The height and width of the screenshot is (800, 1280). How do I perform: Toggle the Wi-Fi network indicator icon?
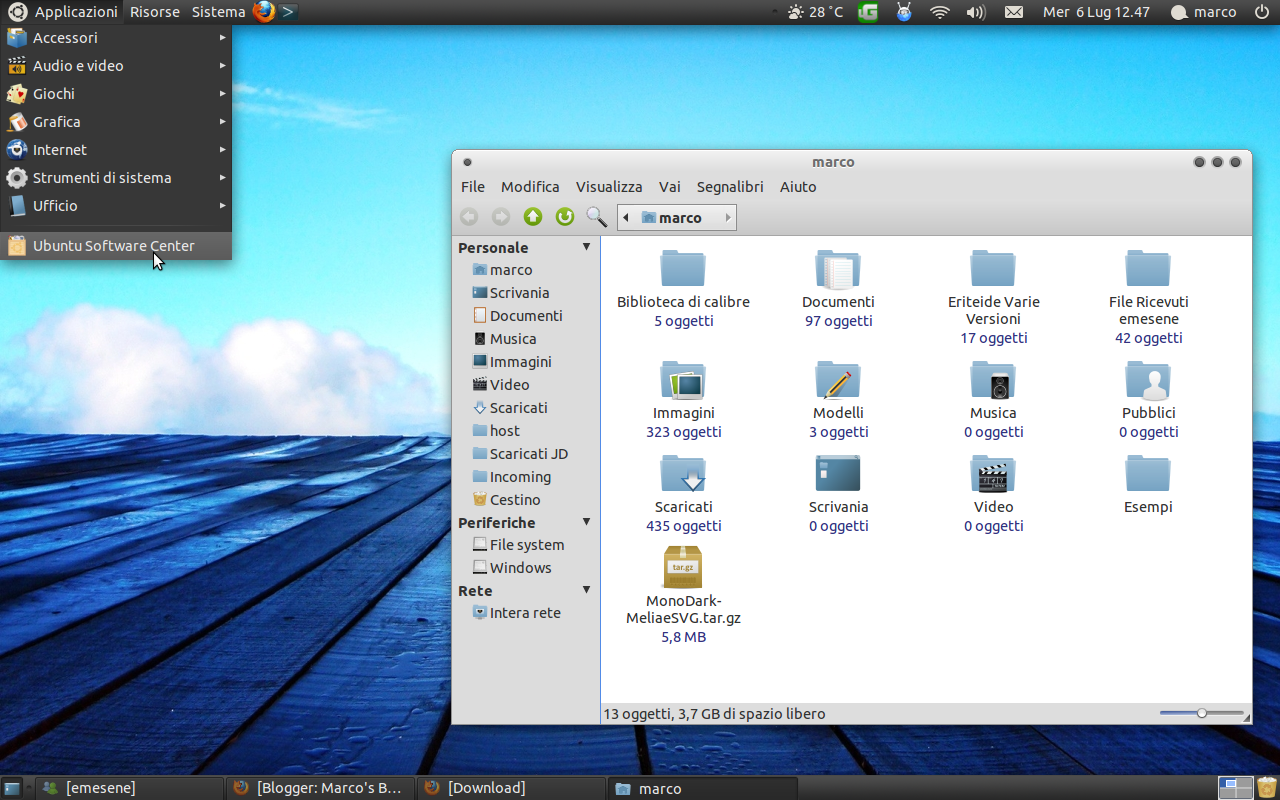(939, 12)
